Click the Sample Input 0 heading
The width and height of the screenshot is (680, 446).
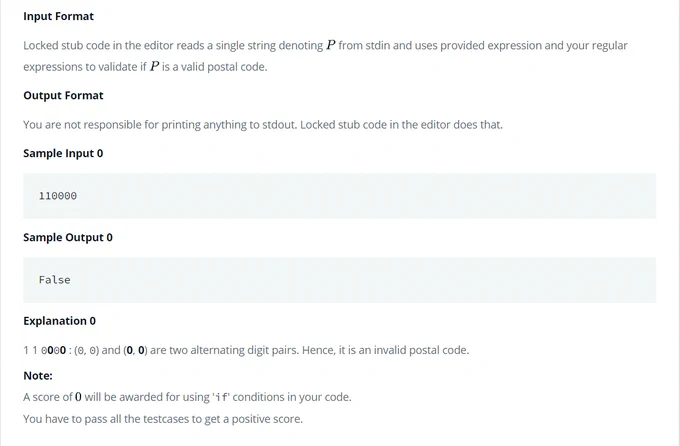click(x=63, y=154)
